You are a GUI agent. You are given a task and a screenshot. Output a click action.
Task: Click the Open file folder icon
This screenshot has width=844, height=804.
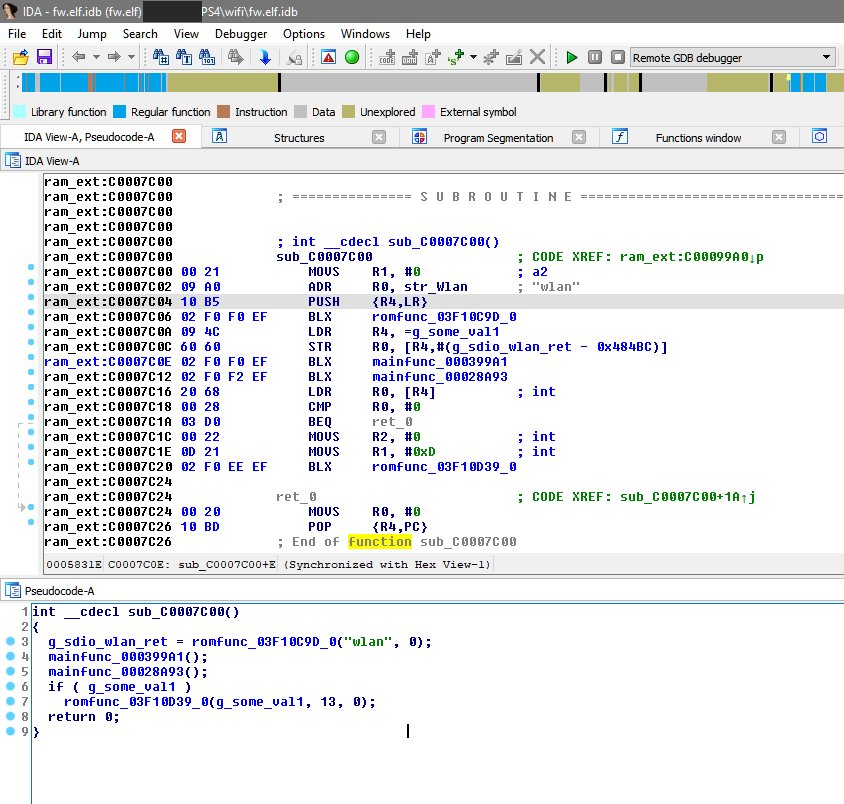click(x=20, y=58)
